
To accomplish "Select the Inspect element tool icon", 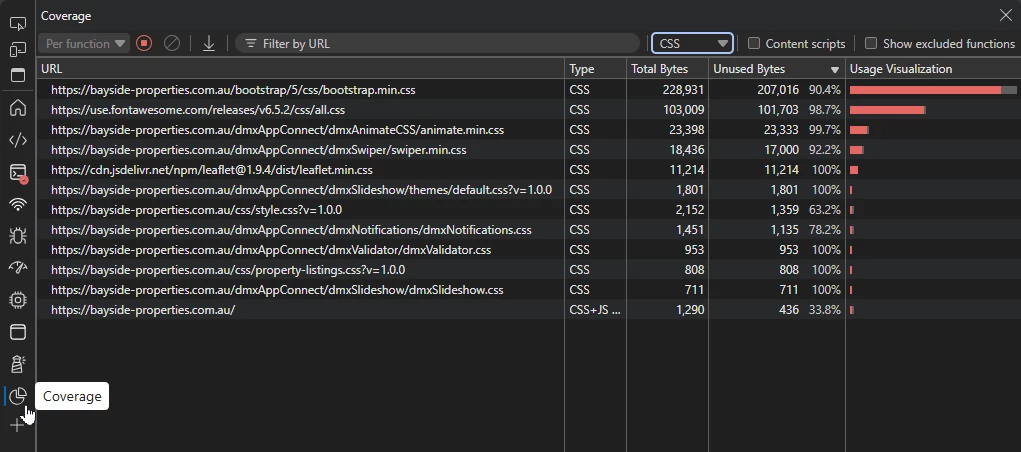I will point(18,23).
